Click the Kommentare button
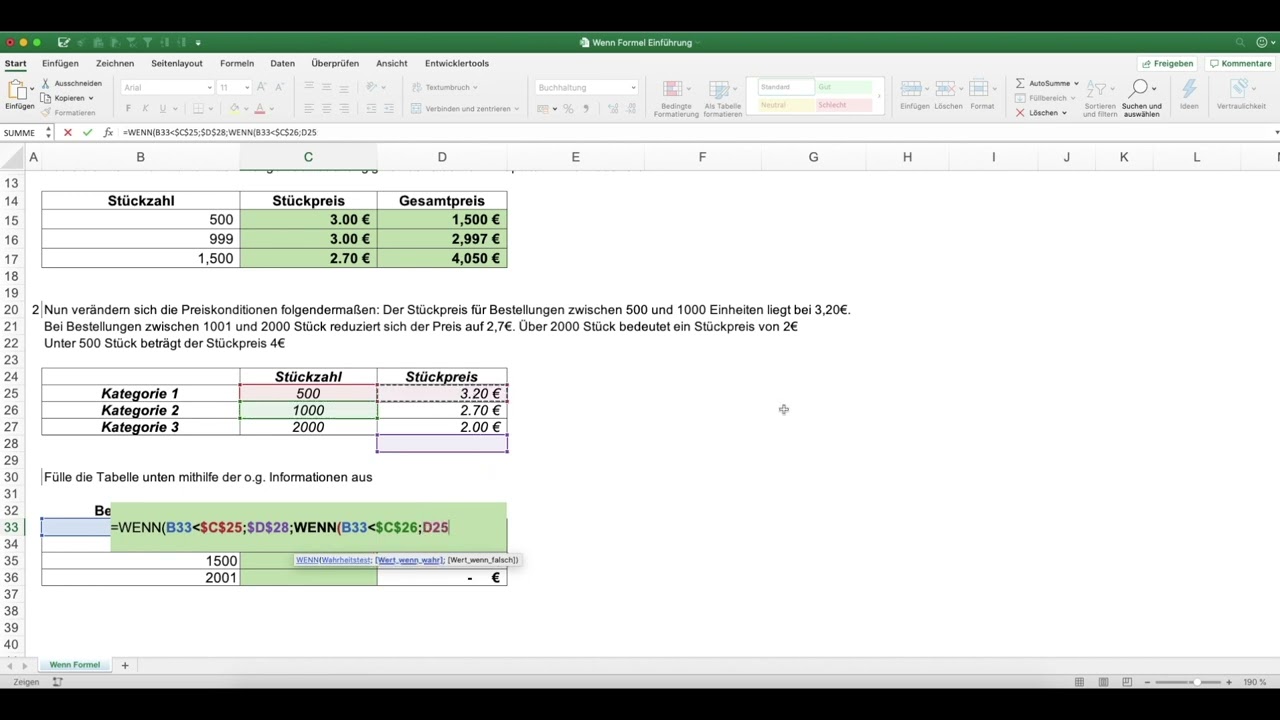Image resolution: width=1280 pixels, height=720 pixels. (1240, 63)
